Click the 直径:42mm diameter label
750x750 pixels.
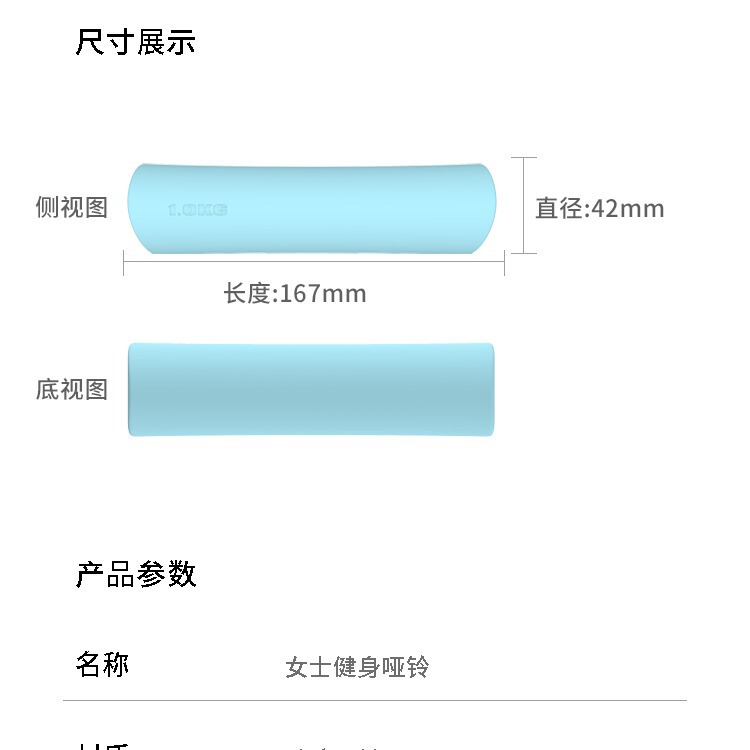pos(599,208)
